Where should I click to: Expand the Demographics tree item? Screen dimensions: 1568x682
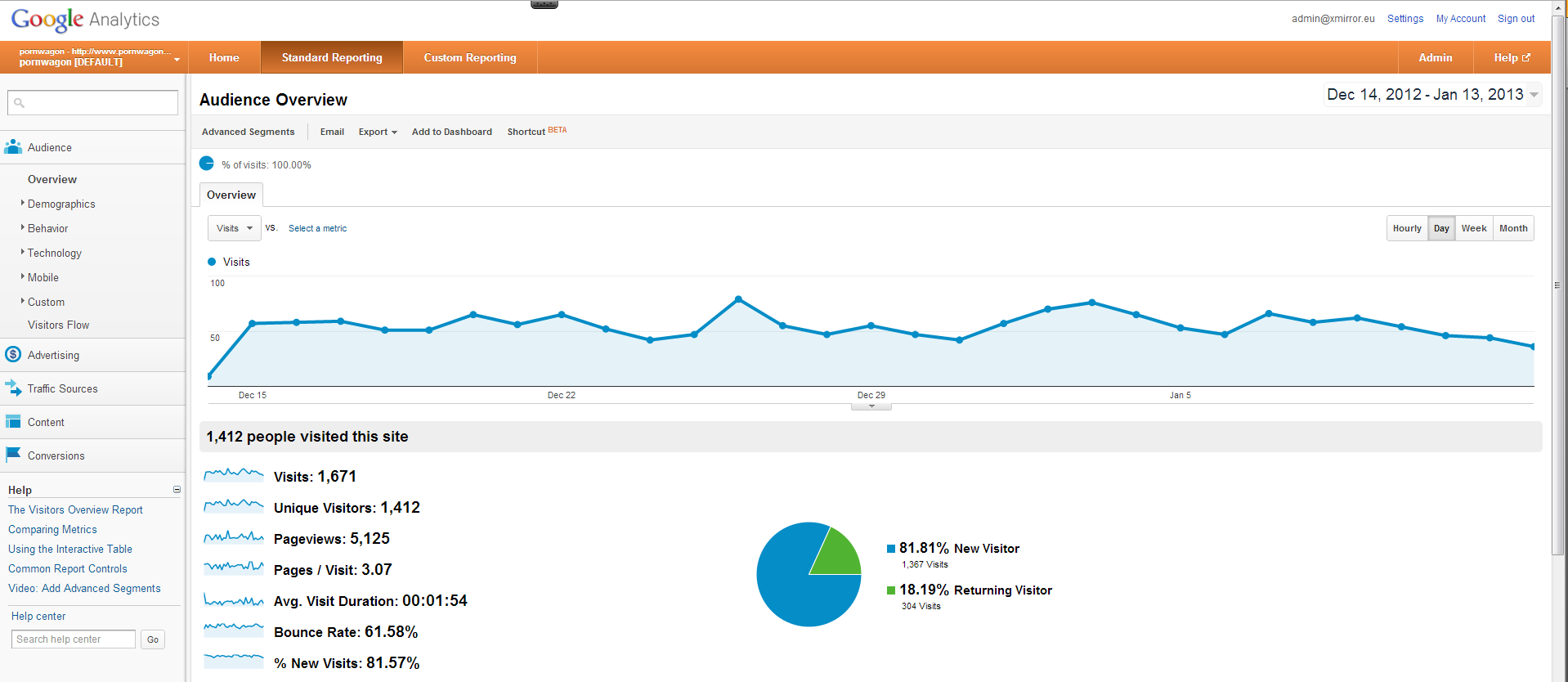(x=23, y=204)
